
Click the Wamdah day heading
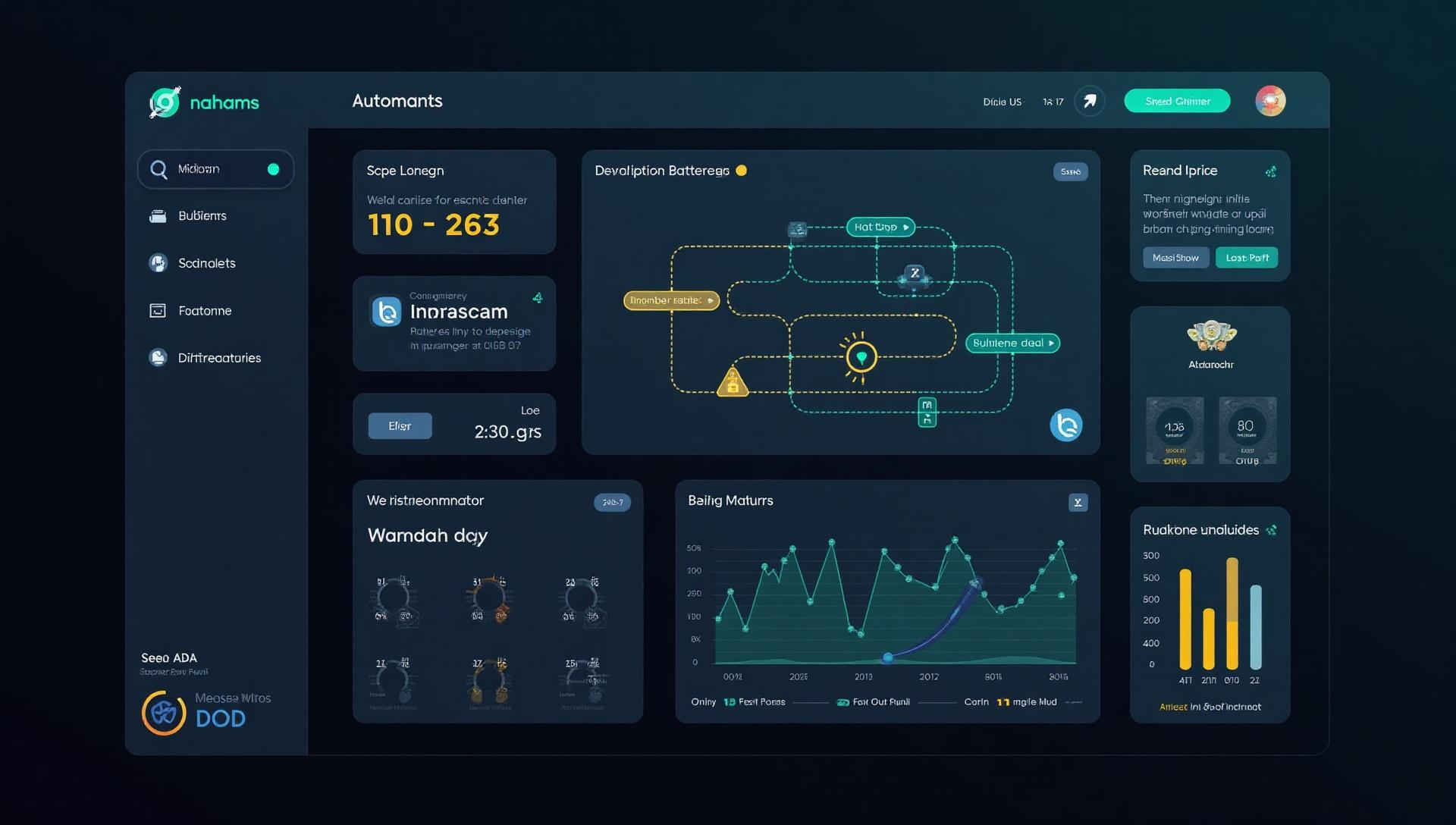(x=428, y=535)
